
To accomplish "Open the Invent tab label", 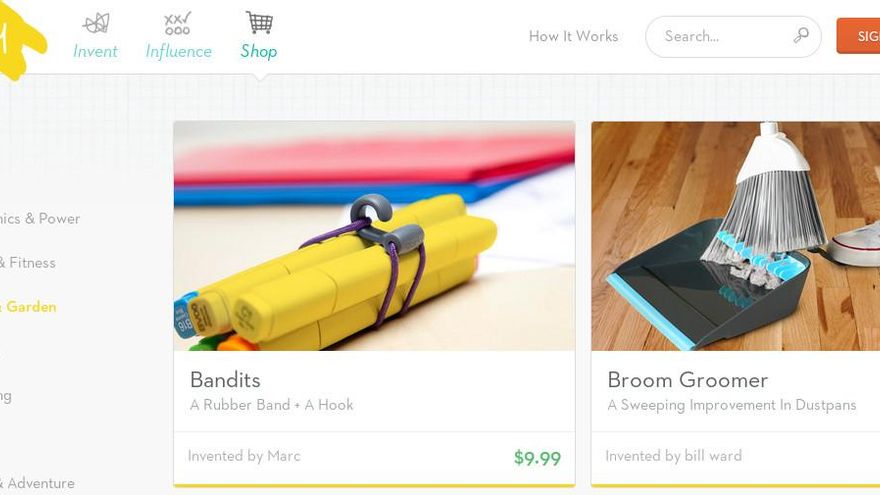I will [x=95, y=52].
